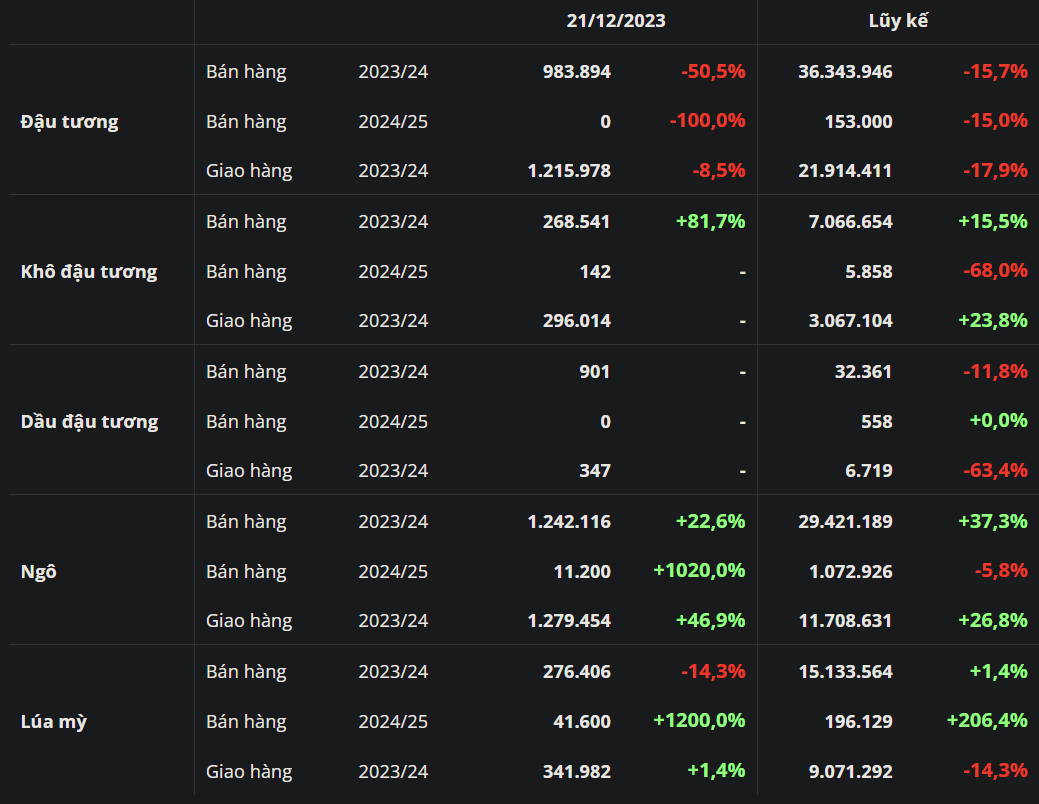Click the -63,4% soybean oil delivery change
Image resolution: width=1039 pixels, height=804 pixels.
click(994, 471)
